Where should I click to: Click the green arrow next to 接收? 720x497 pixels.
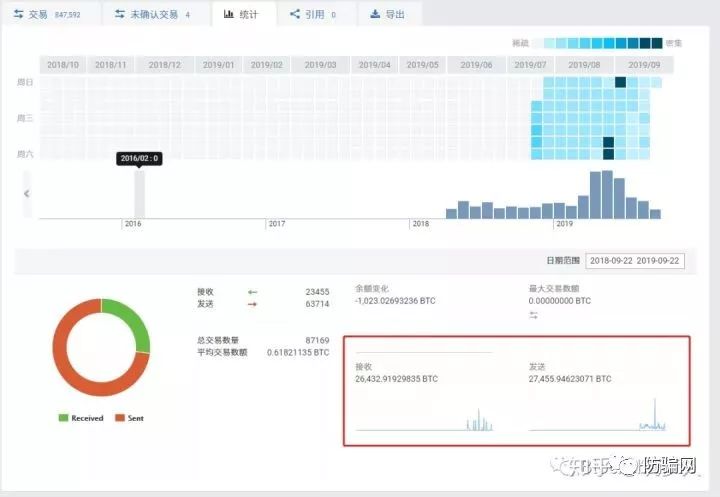tap(253, 292)
